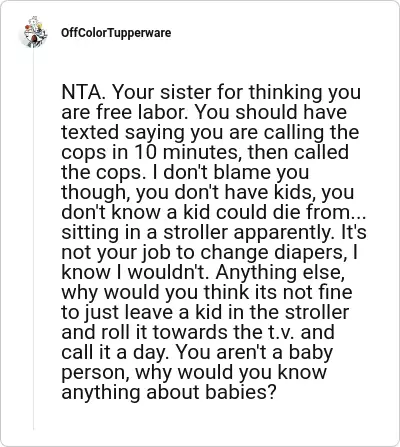The image size is (400, 447).
Task: Open OffColorTupperware's avatar image
Action: click(x=34, y=33)
